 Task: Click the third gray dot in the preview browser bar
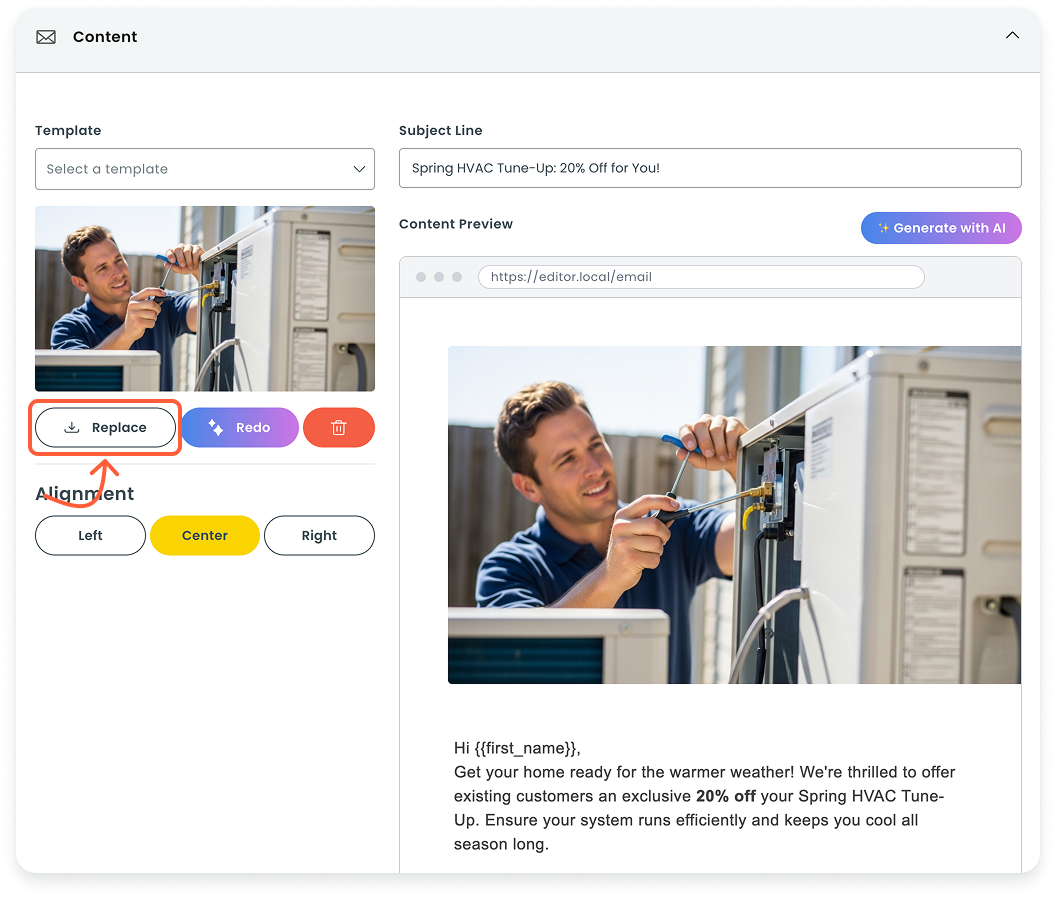[457, 277]
